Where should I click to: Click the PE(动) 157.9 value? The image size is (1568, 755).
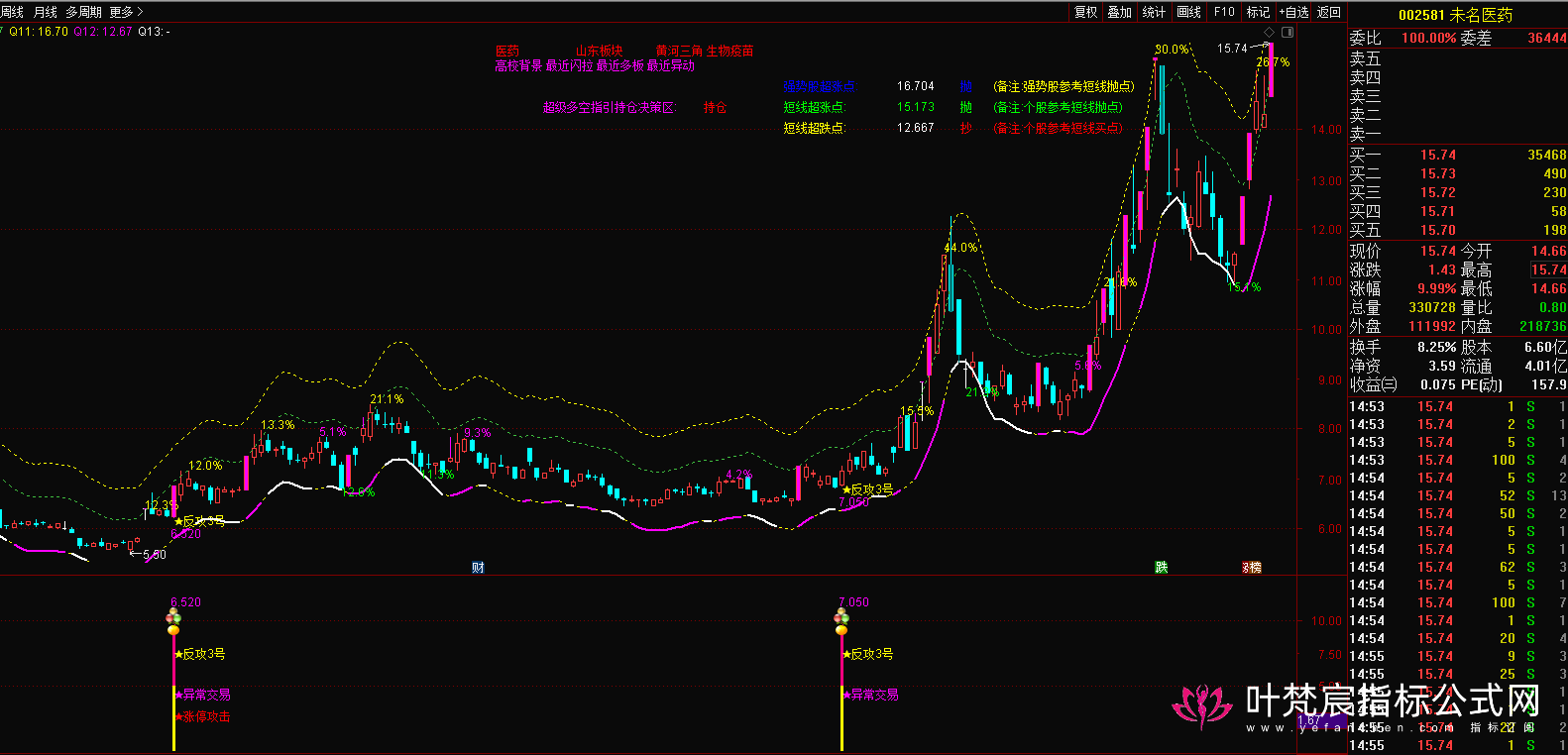tap(1549, 384)
